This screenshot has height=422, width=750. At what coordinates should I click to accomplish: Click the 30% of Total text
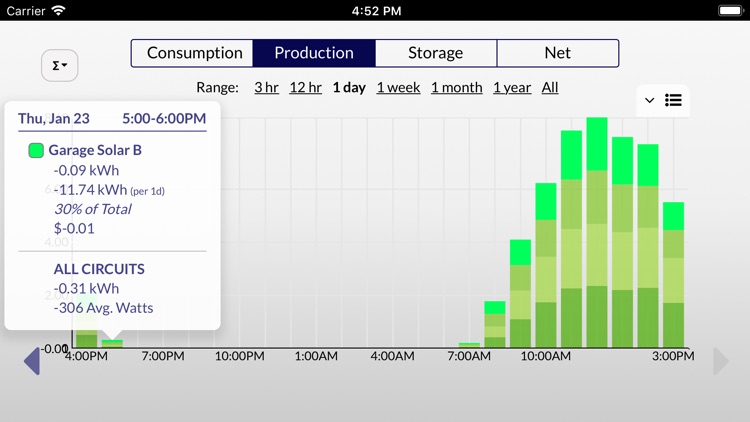[x=92, y=209]
